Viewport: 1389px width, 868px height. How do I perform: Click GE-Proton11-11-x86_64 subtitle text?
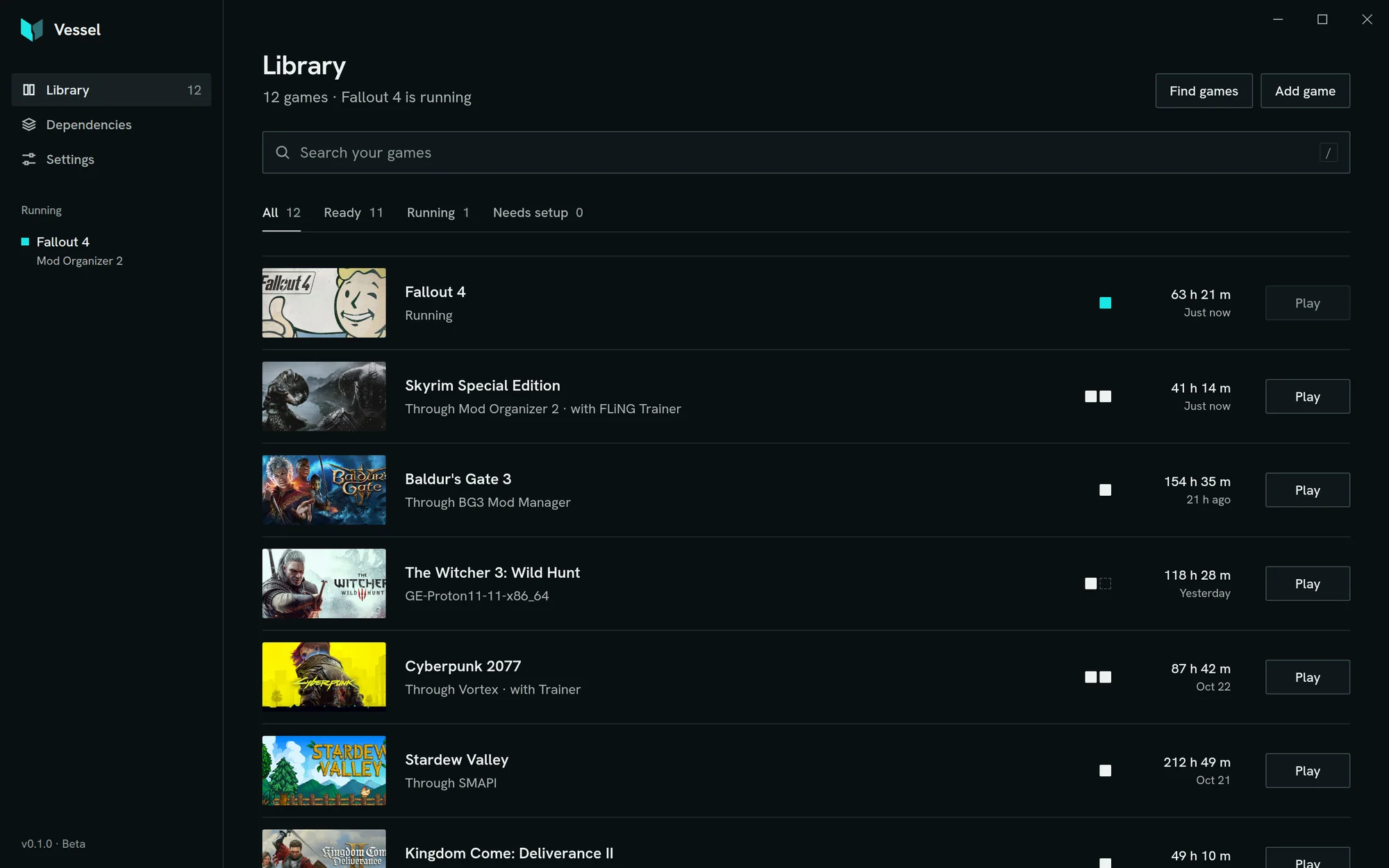[x=477, y=596]
